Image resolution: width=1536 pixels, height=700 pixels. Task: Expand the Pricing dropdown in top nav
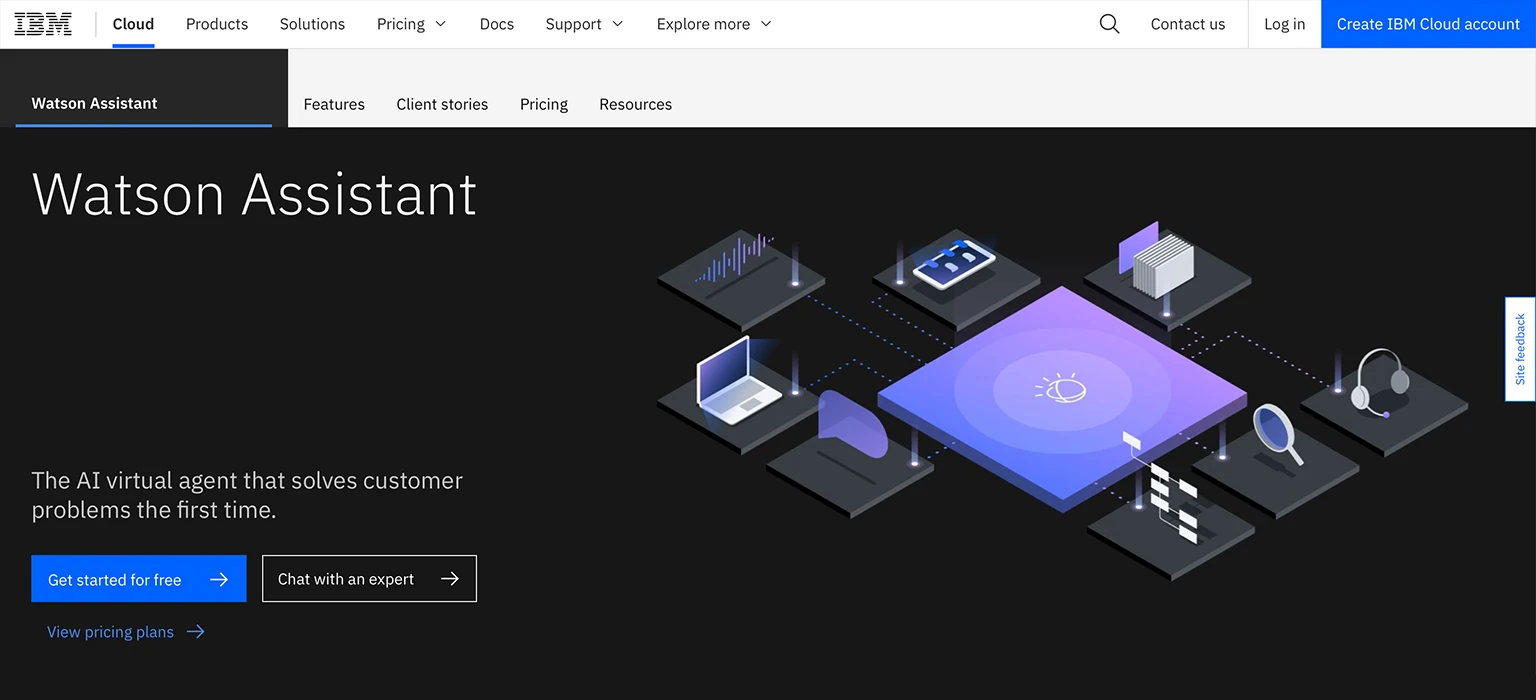(x=411, y=24)
